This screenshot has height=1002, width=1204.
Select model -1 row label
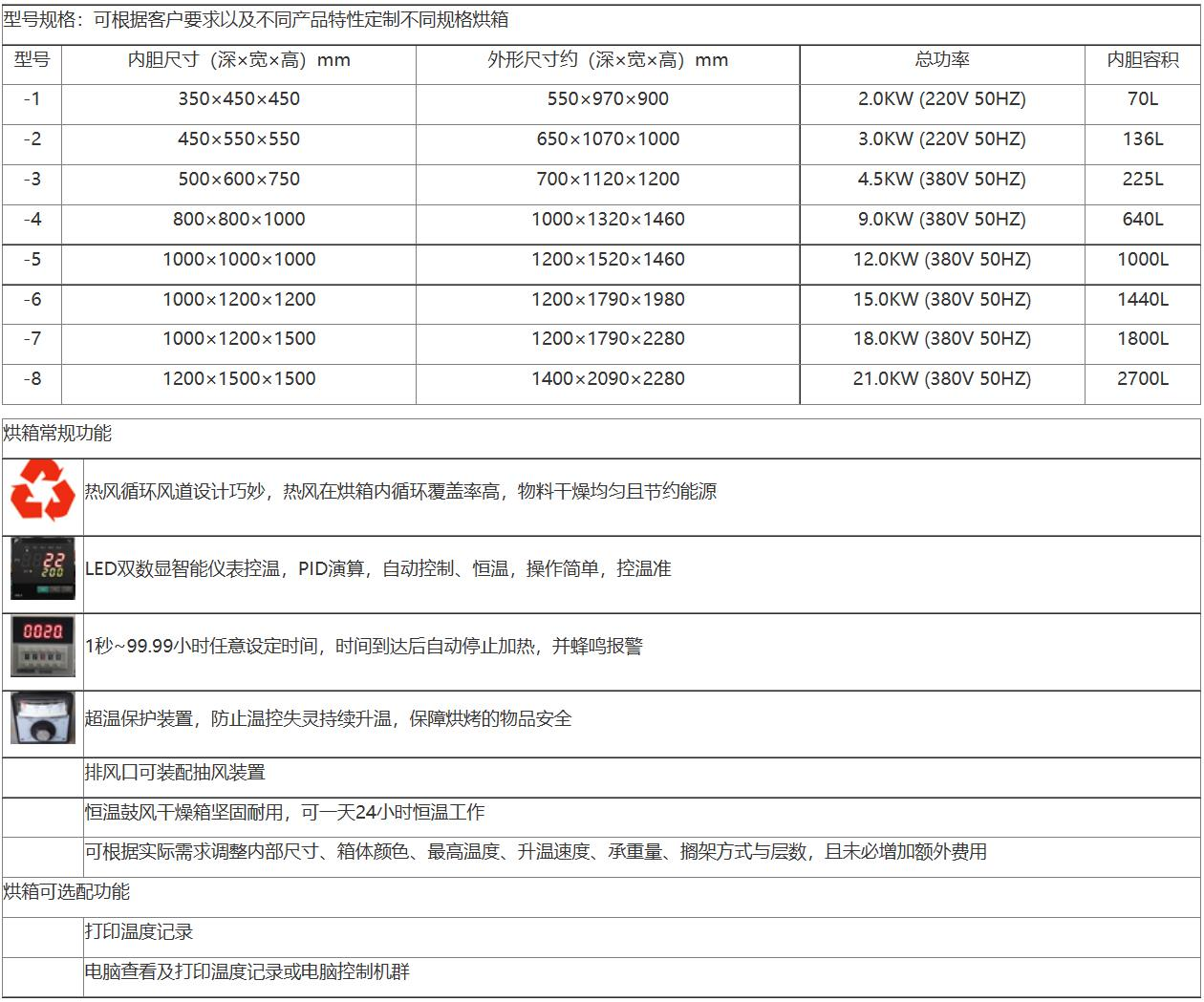tap(32, 99)
